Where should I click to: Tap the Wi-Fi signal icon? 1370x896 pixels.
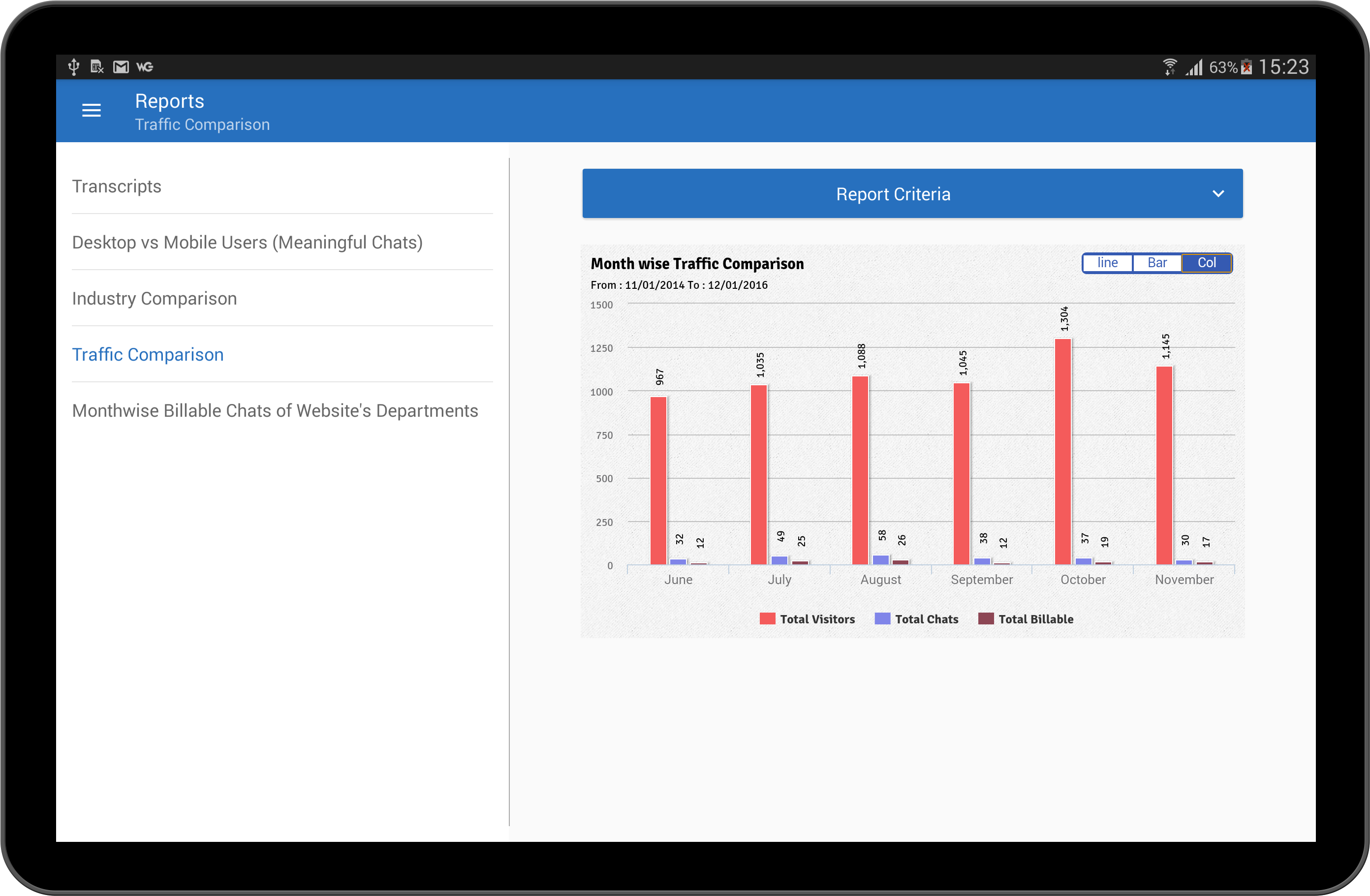tap(1169, 67)
